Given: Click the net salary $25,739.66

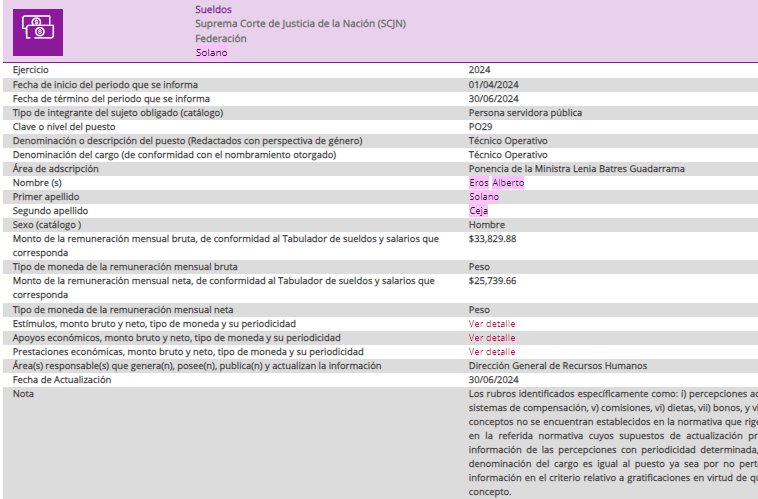Looking at the screenshot, I should click(492, 281).
